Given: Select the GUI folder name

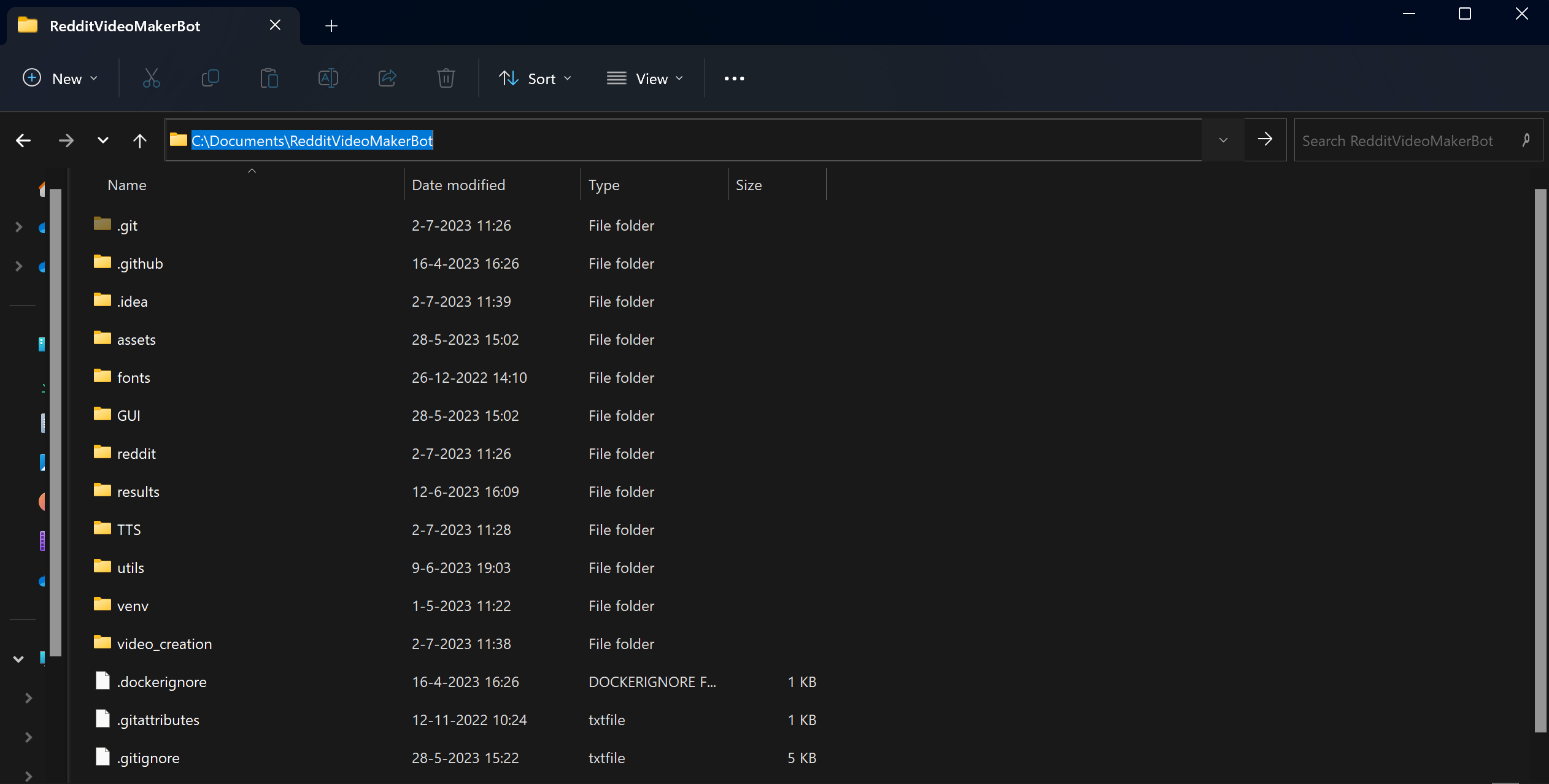Looking at the screenshot, I should pos(129,416).
